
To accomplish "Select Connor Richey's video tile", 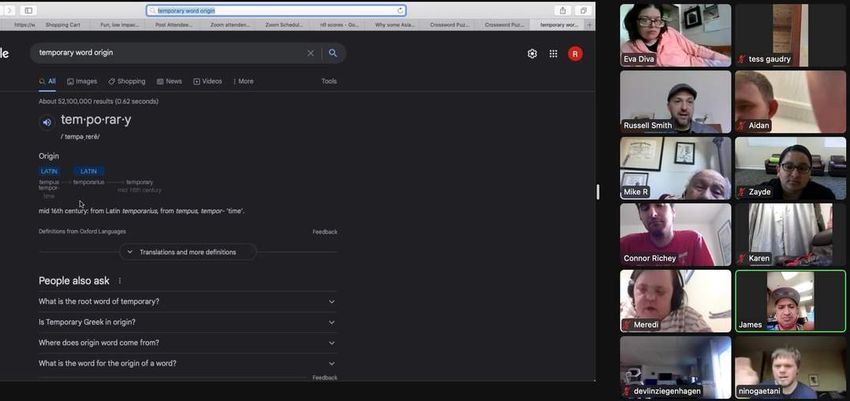I will 675,235.
